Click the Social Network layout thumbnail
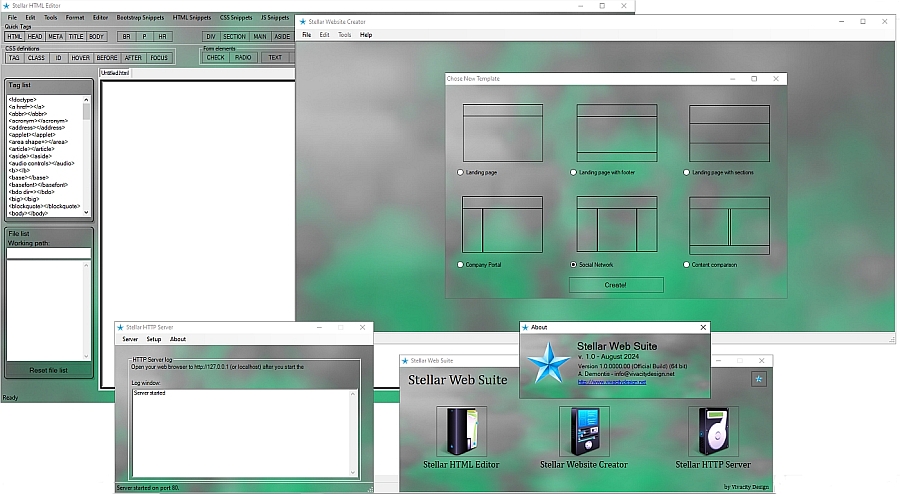The image size is (900, 494). pos(617,224)
